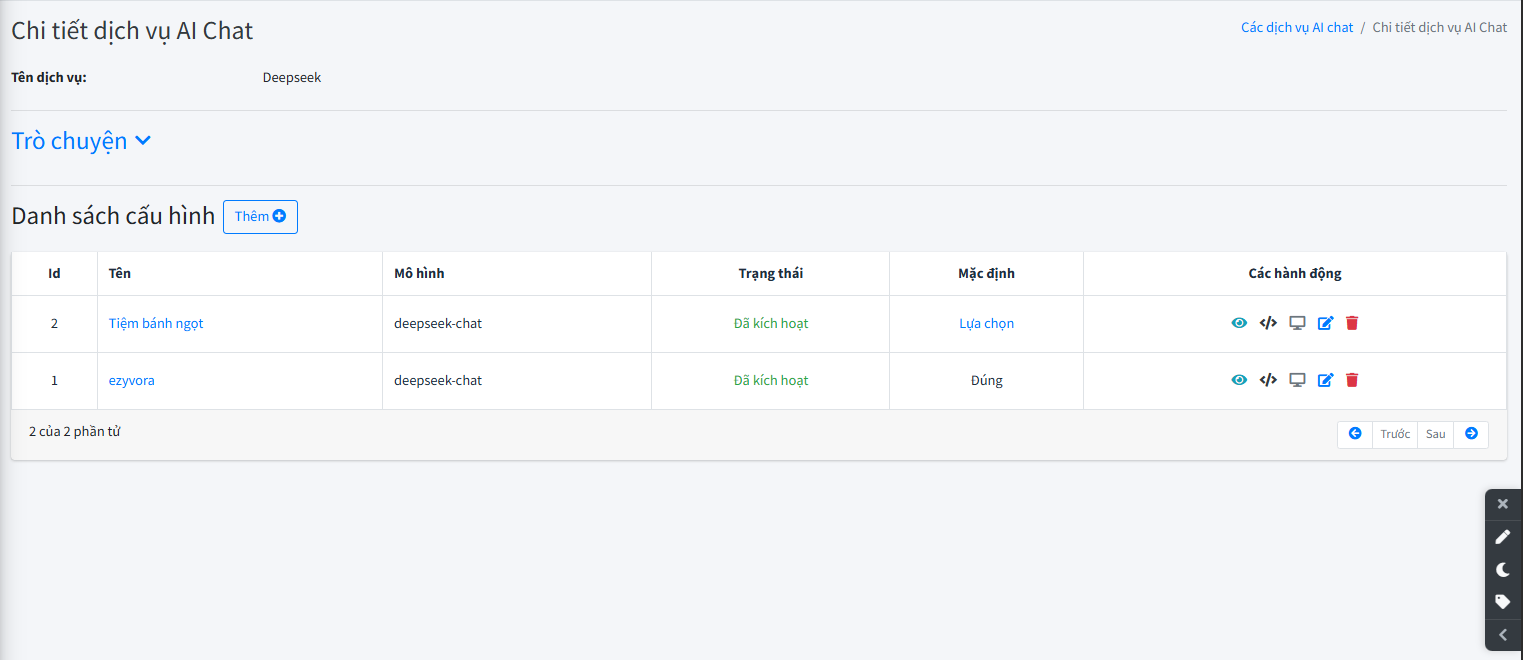1523x660 pixels.
Task: Collapse side toolbar using the left chevron
Action: (x=1502, y=635)
